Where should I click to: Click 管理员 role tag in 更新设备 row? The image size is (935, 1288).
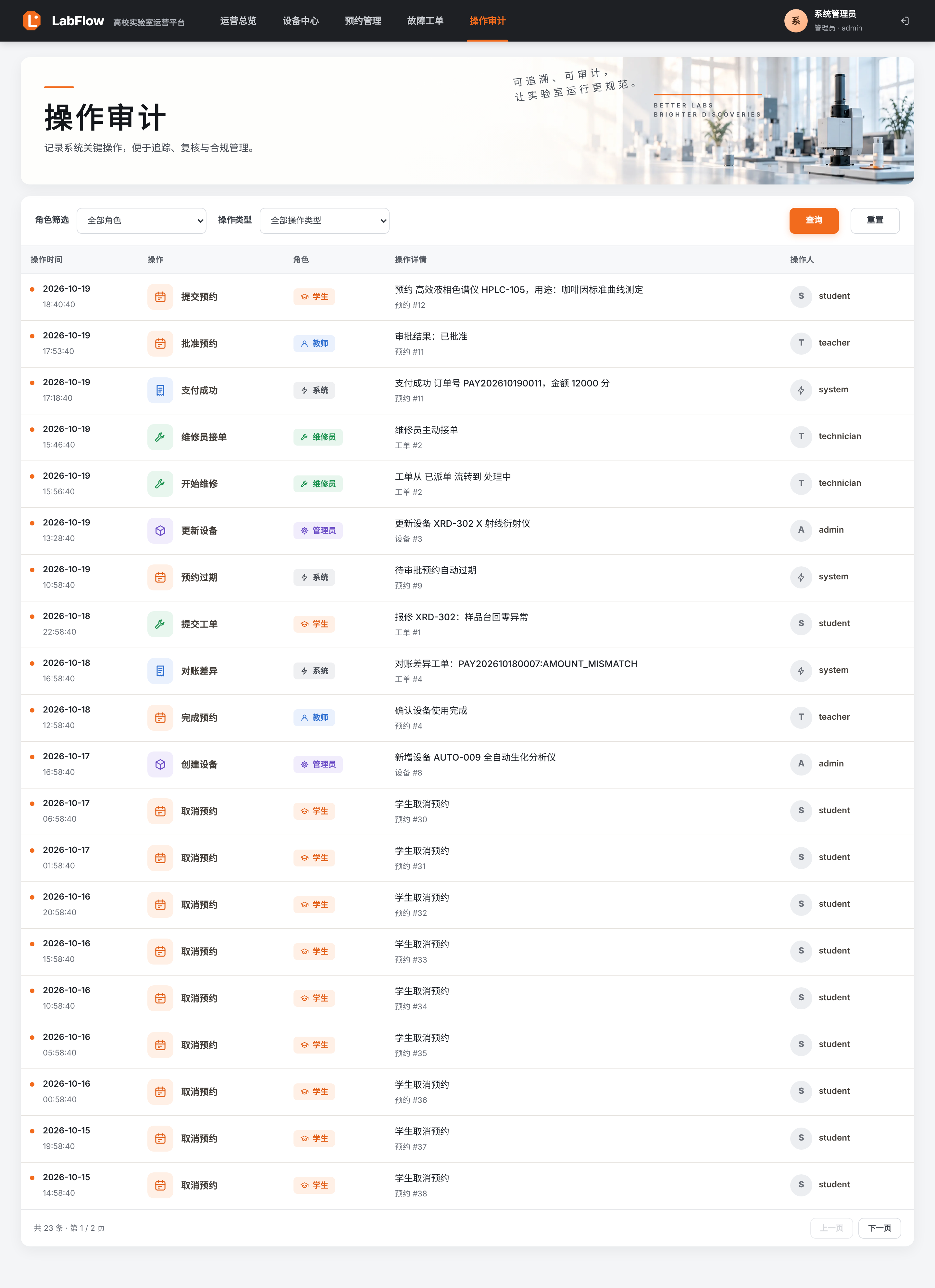(318, 530)
